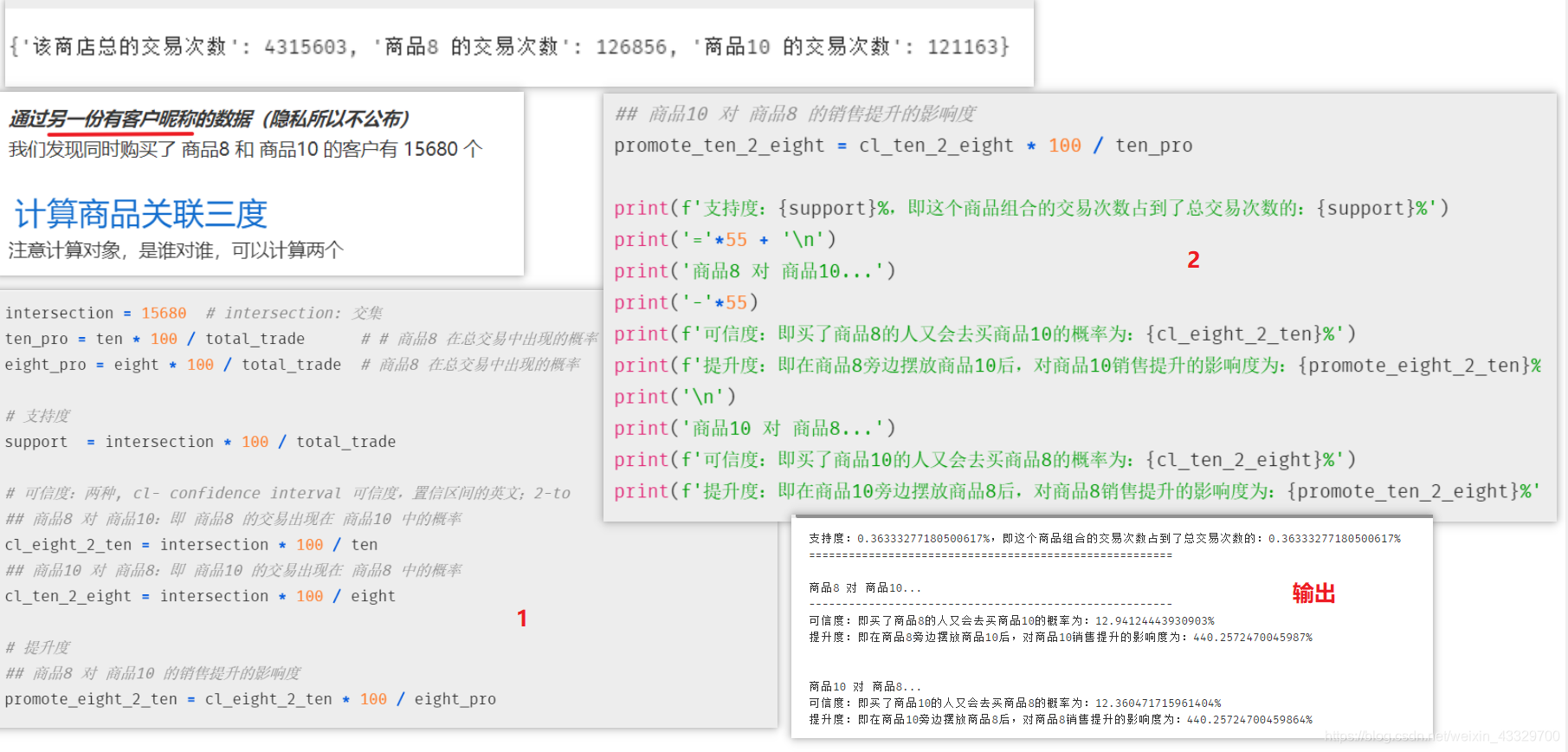Click the dictionary output line with 4315603
Viewport: 1568px width, 752px height.
coord(509,47)
